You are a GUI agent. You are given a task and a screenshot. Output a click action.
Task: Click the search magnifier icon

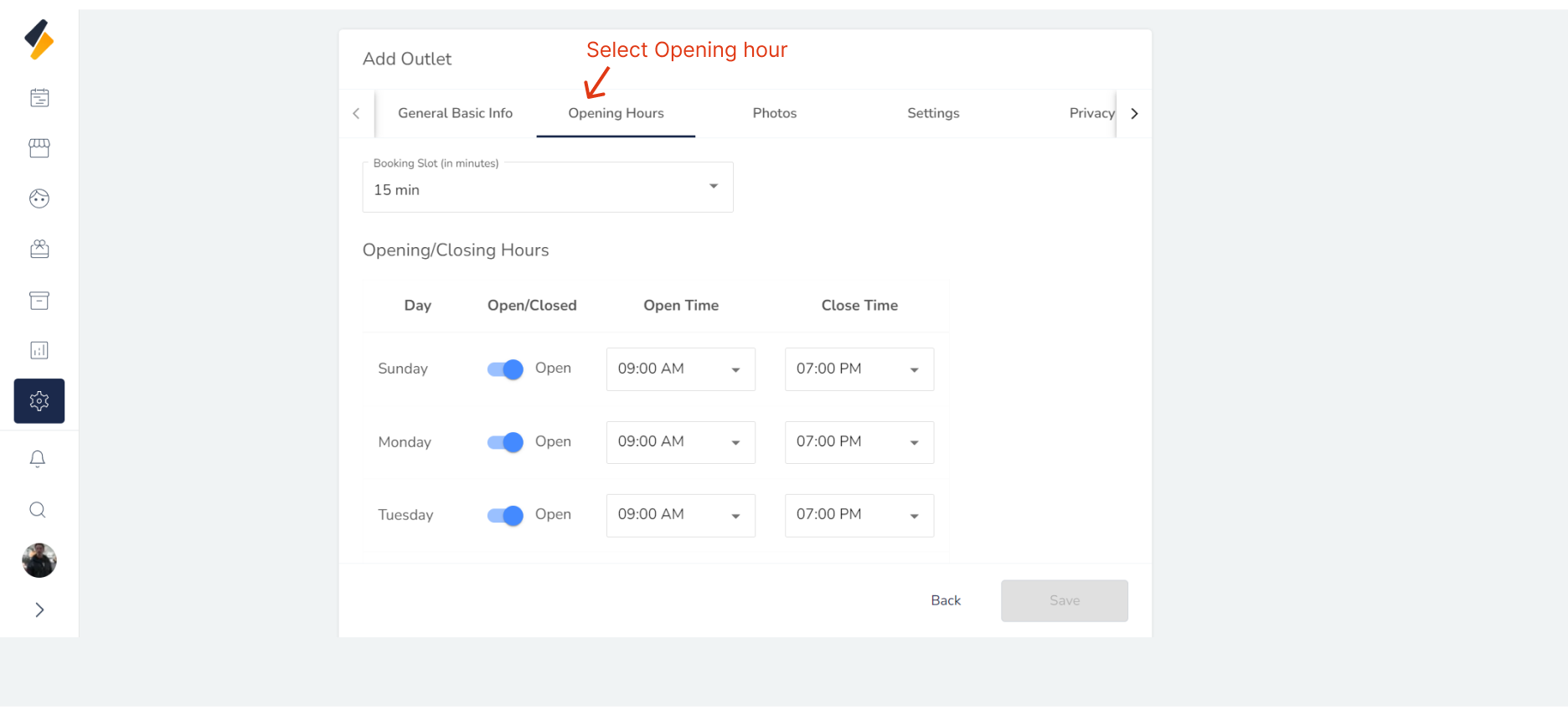pyautogui.click(x=38, y=510)
